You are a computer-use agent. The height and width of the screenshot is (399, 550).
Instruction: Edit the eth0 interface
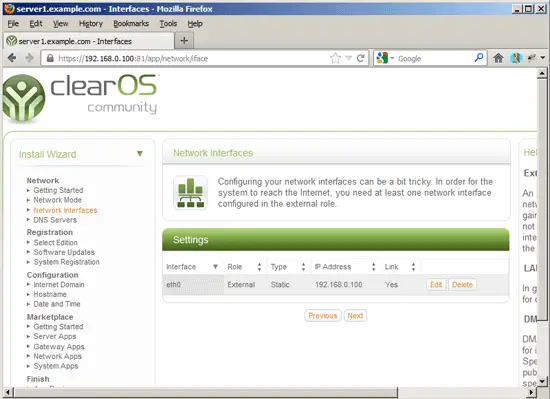(x=436, y=285)
